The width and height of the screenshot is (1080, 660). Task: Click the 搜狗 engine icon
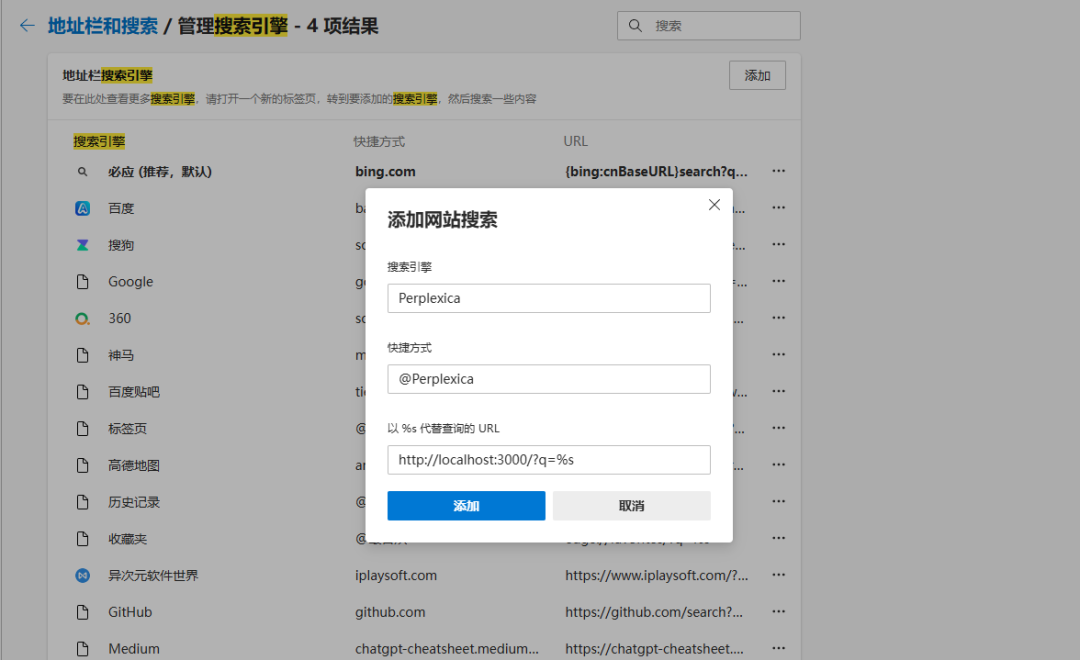(x=82, y=245)
